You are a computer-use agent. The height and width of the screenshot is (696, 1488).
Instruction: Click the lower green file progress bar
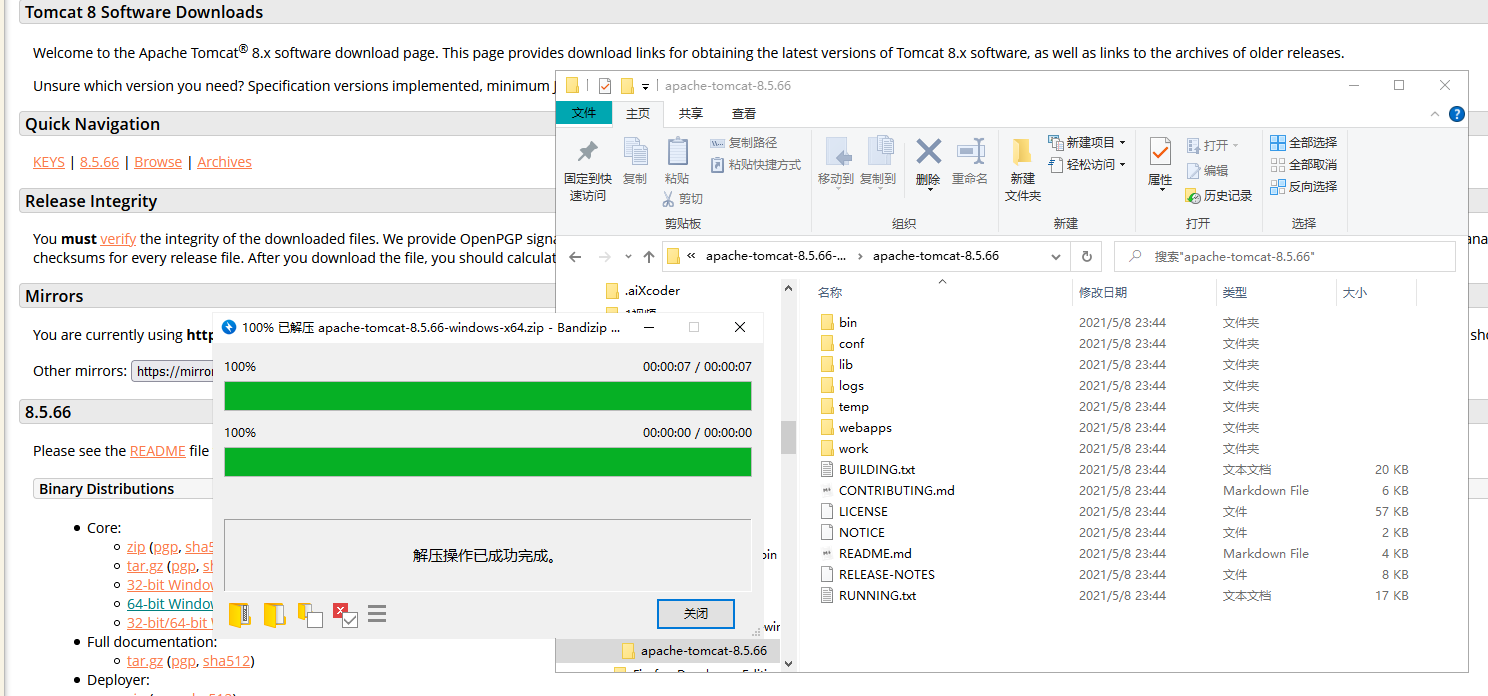(488, 462)
